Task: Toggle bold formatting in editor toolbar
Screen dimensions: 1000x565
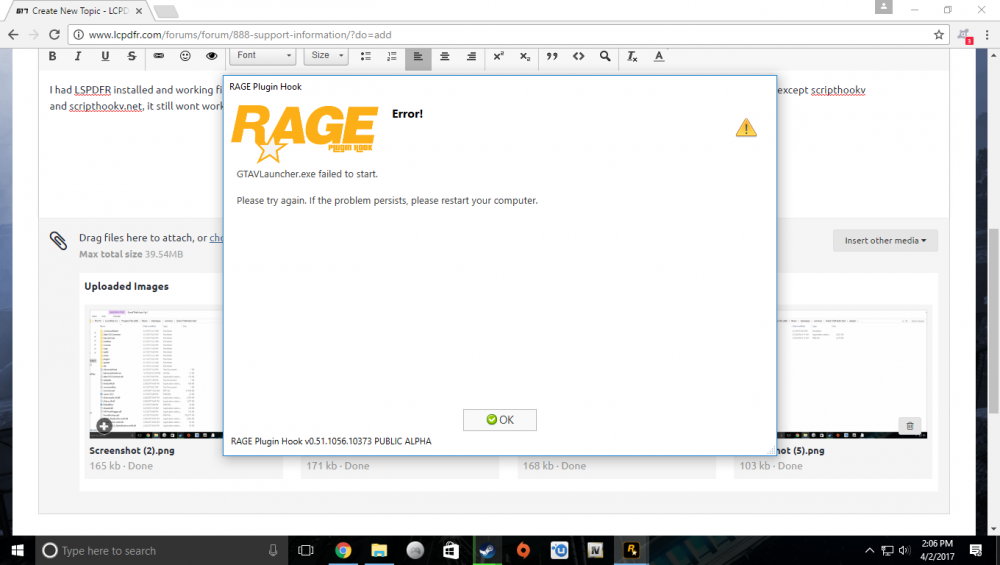Action: point(52,56)
